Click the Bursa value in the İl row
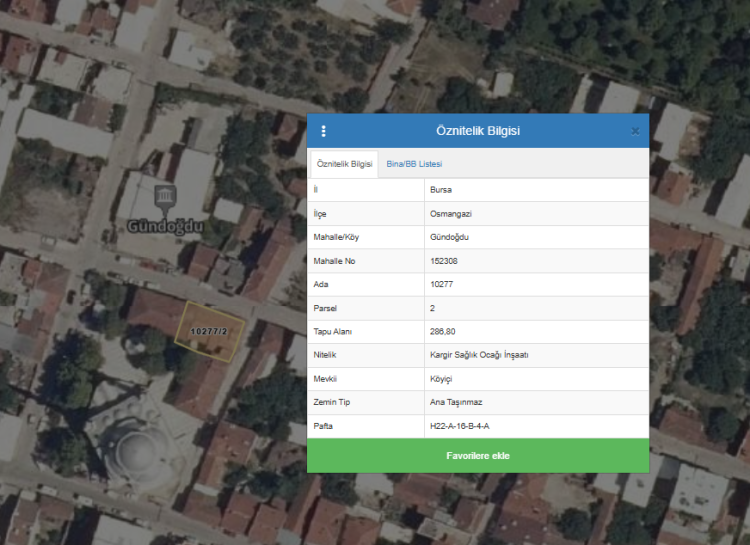Image resolution: width=750 pixels, height=545 pixels. click(x=440, y=189)
